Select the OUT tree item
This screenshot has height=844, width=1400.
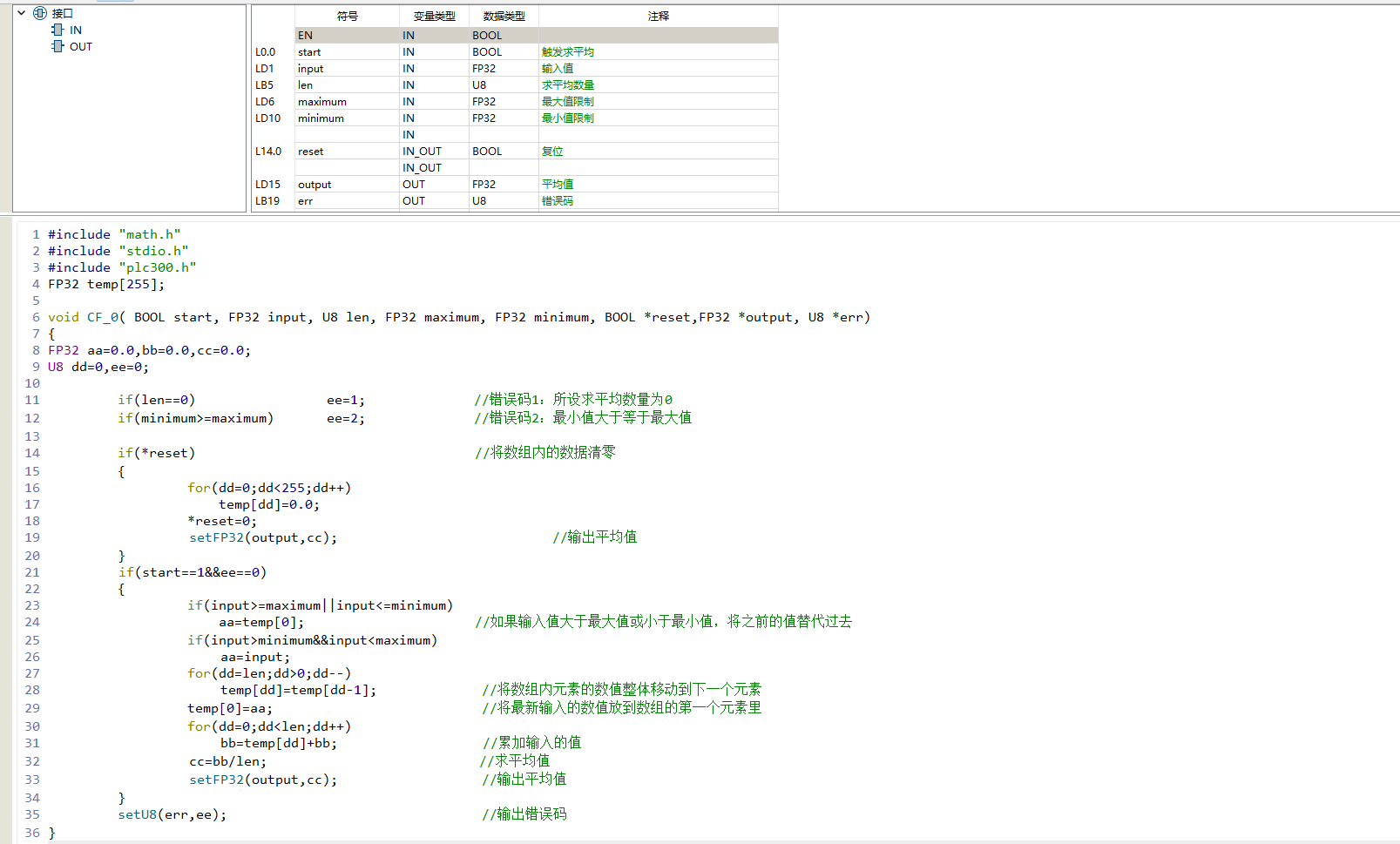[x=81, y=46]
